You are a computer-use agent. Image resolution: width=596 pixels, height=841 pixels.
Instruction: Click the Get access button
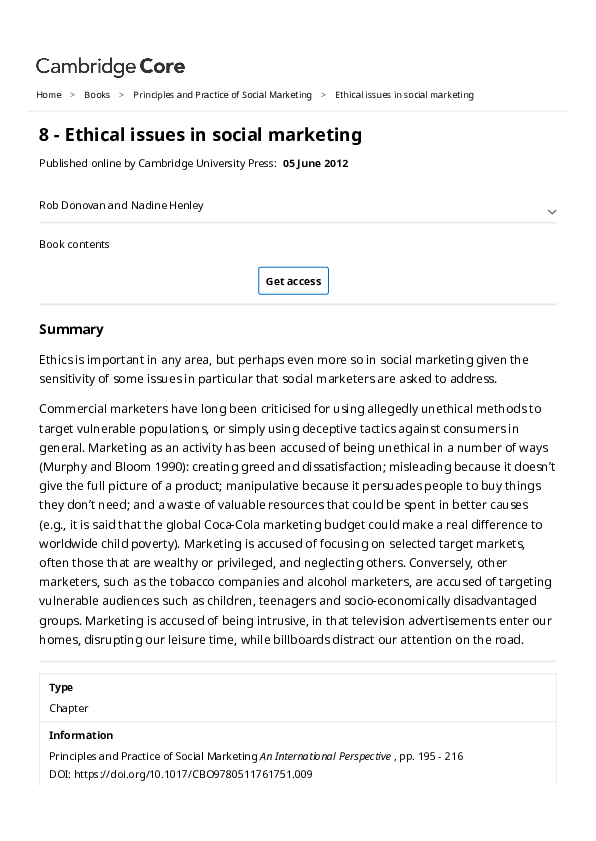[x=293, y=281]
